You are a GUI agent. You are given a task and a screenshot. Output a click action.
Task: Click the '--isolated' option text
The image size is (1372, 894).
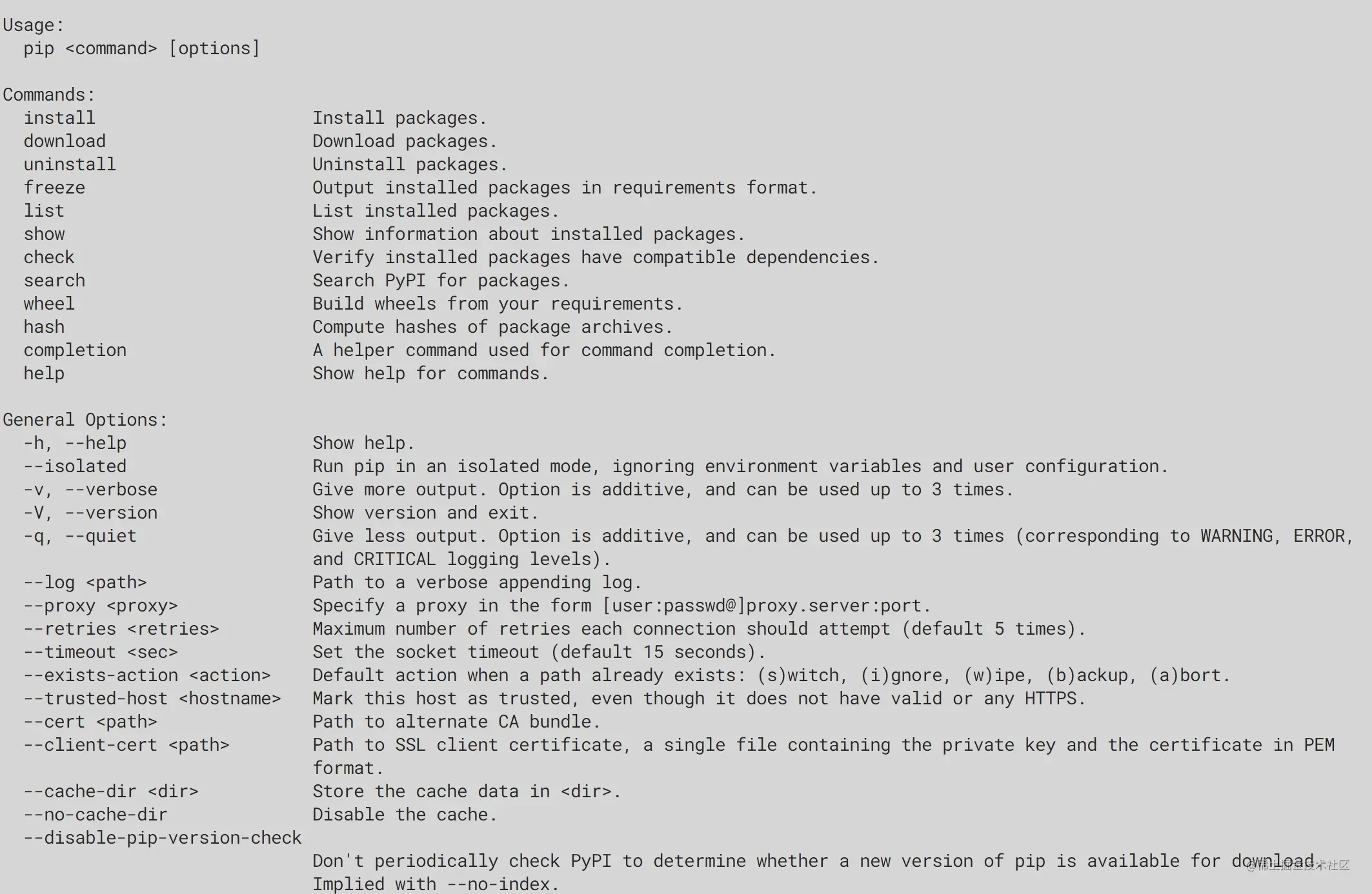click(x=75, y=466)
